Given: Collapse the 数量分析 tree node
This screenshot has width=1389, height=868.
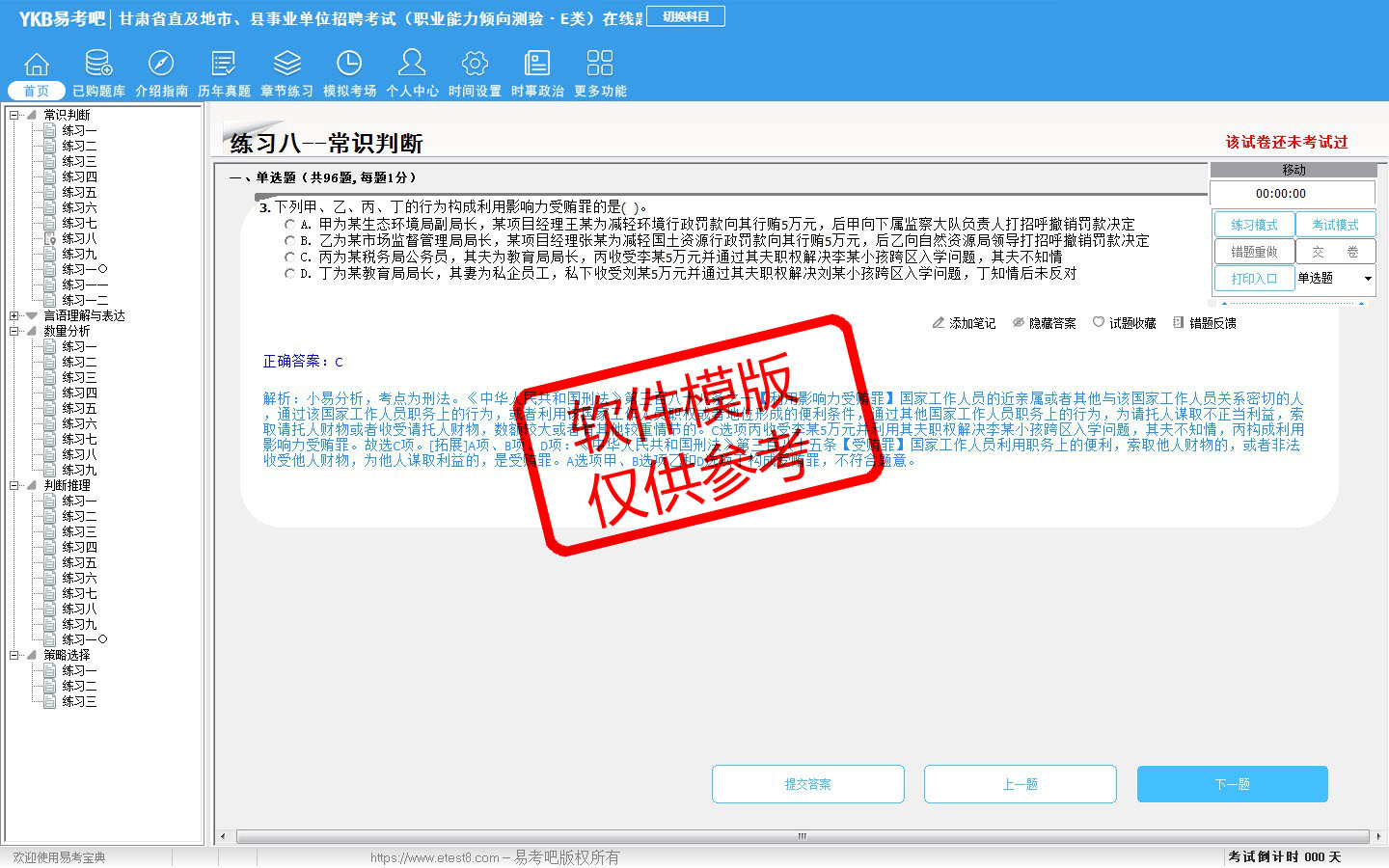Looking at the screenshot, I should [x=14, y=331].
